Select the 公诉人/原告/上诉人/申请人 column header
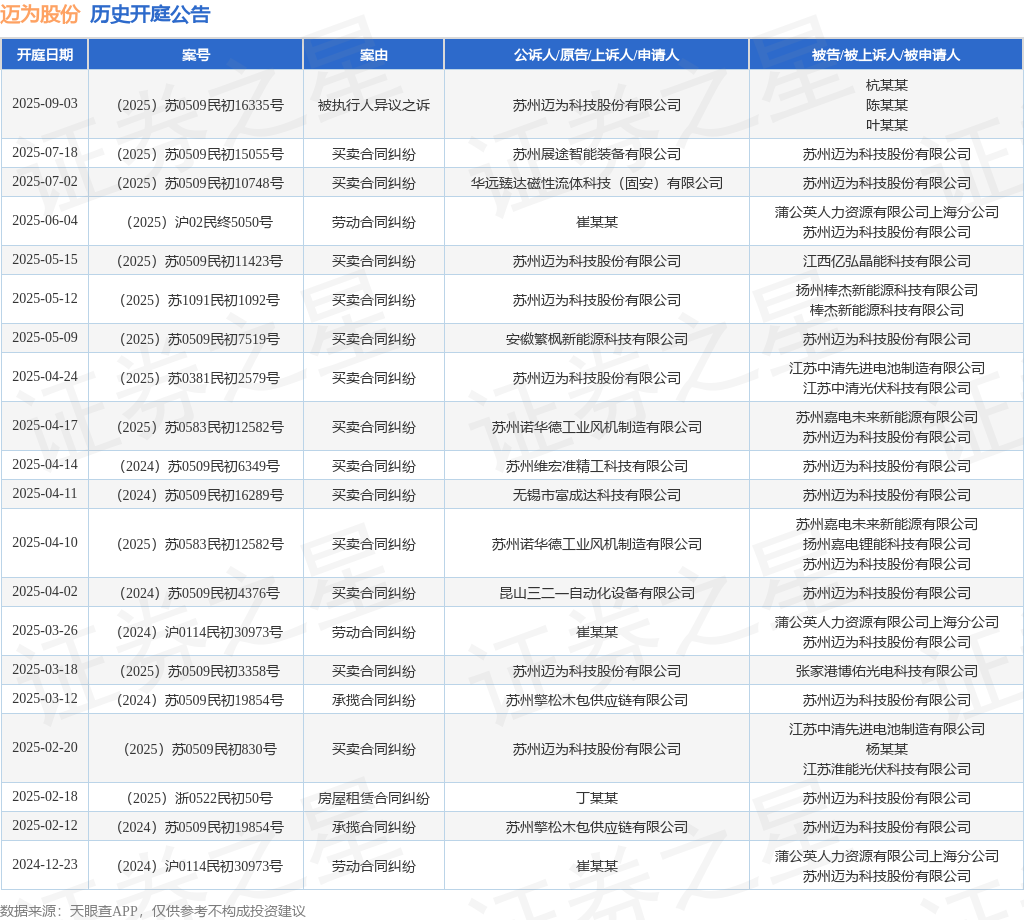 pos(596,55)
